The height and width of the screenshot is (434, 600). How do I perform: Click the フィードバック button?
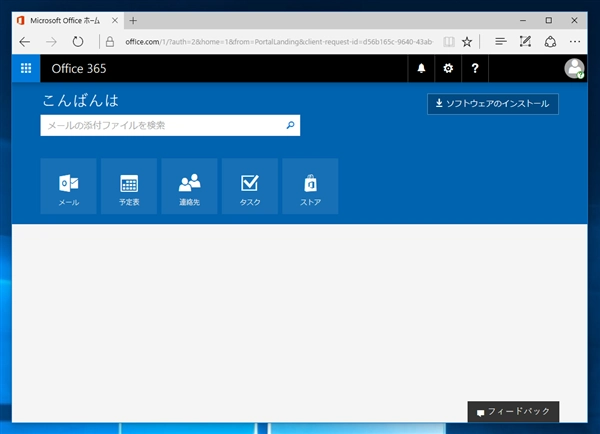click(513, 412)
